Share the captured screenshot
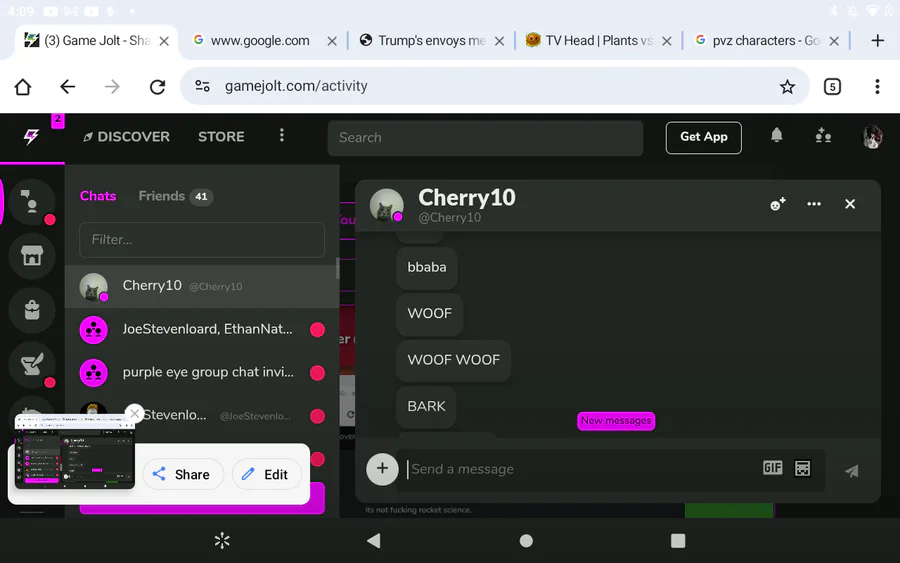 (x=183, y=474)
